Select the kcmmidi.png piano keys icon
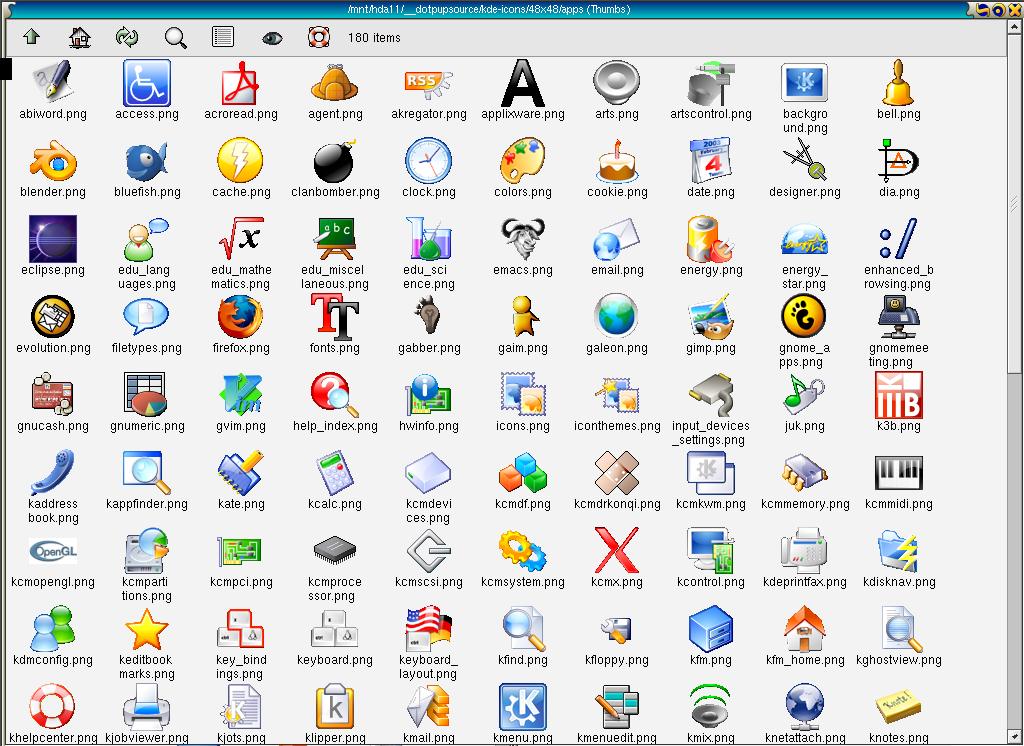 (899, 473)
